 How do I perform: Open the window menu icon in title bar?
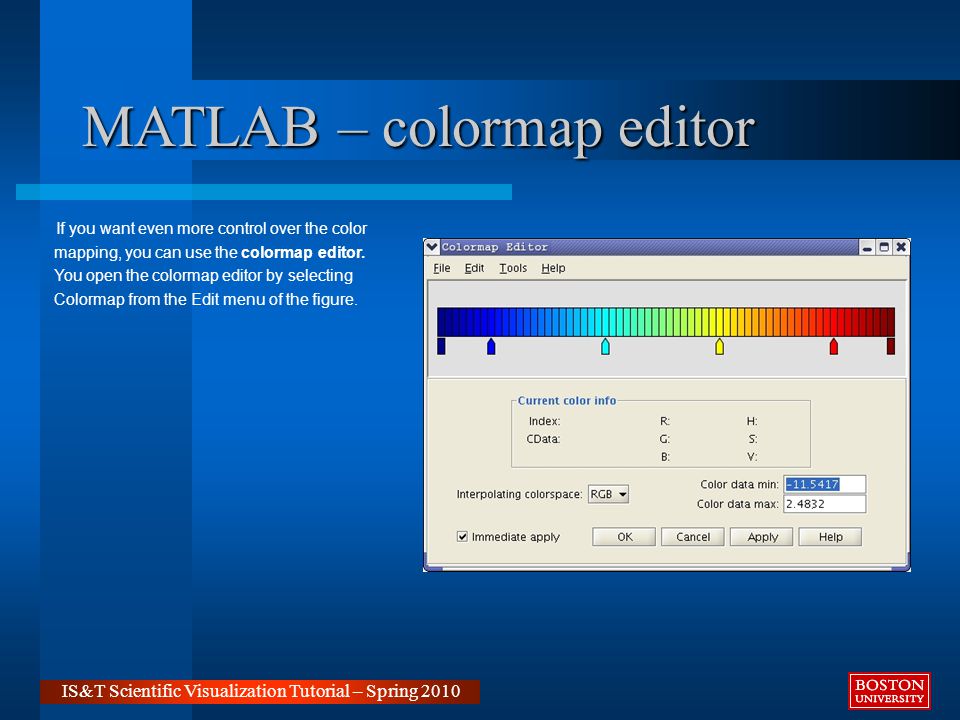pyautogui.click(x=432, y=247)
